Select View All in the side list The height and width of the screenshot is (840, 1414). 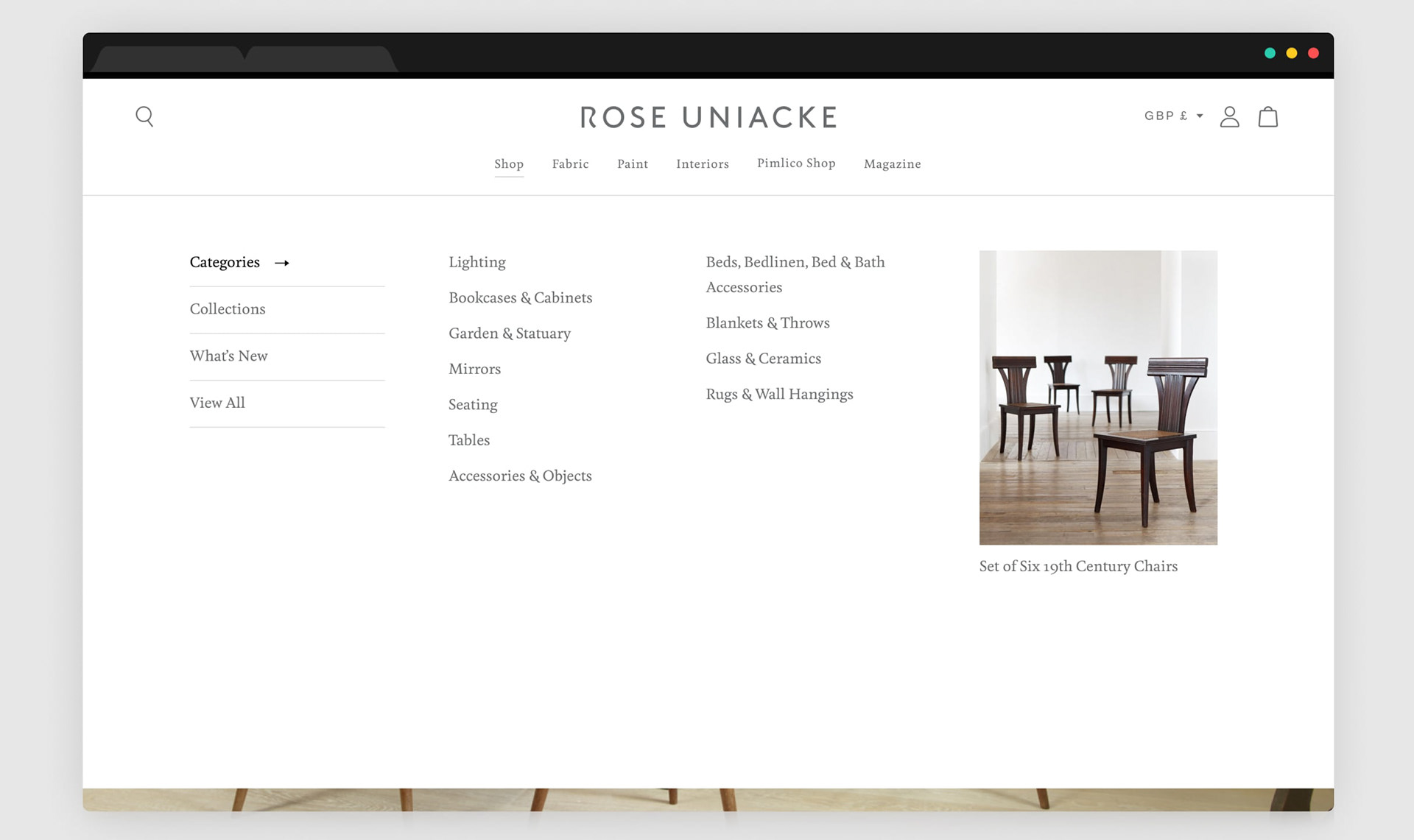217,403
